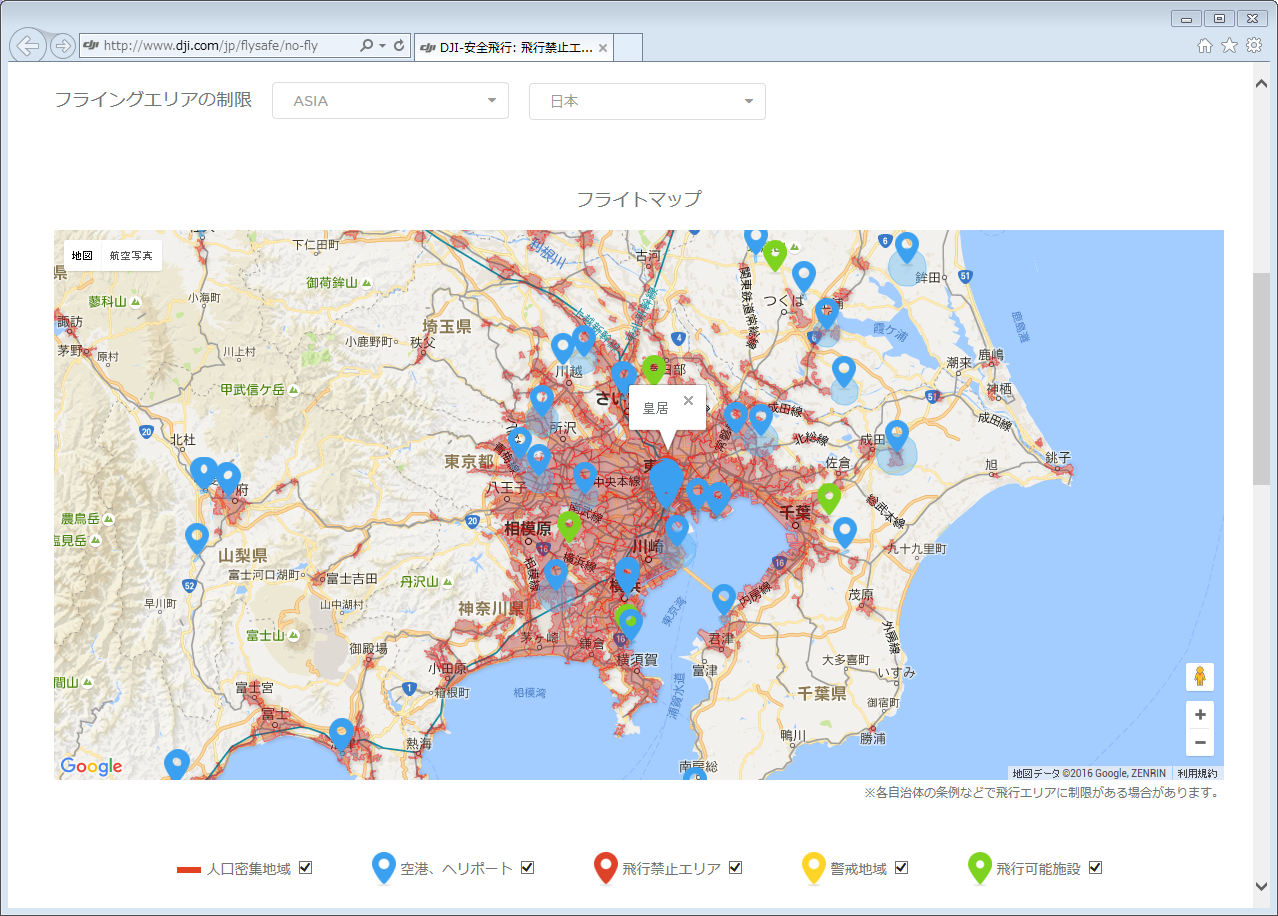Close the DJI-安全飛行 tab

pos(603,47)
